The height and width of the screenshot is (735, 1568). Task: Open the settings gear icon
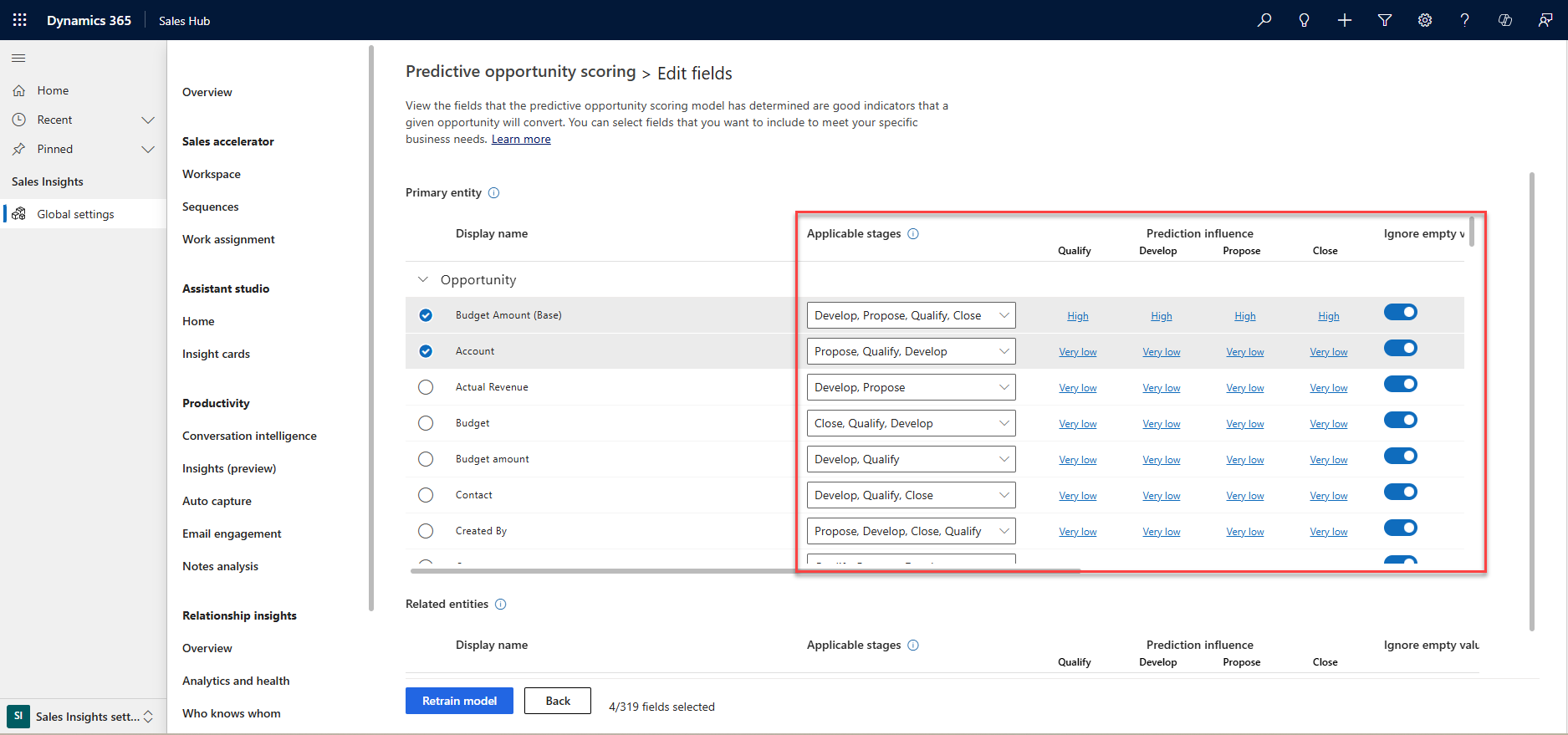point(1424,20)
